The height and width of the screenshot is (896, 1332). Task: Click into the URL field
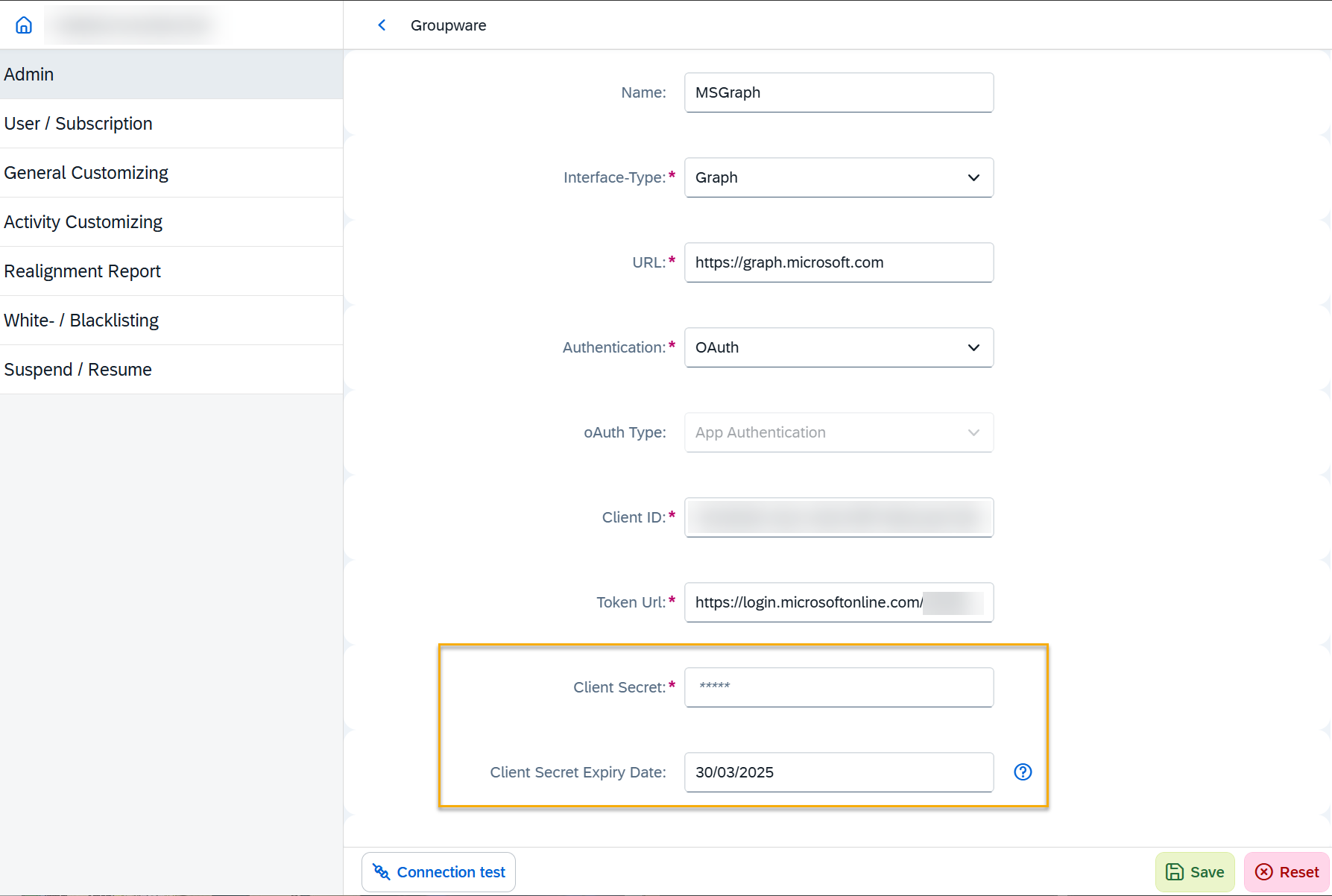click(x=839, y=262)
